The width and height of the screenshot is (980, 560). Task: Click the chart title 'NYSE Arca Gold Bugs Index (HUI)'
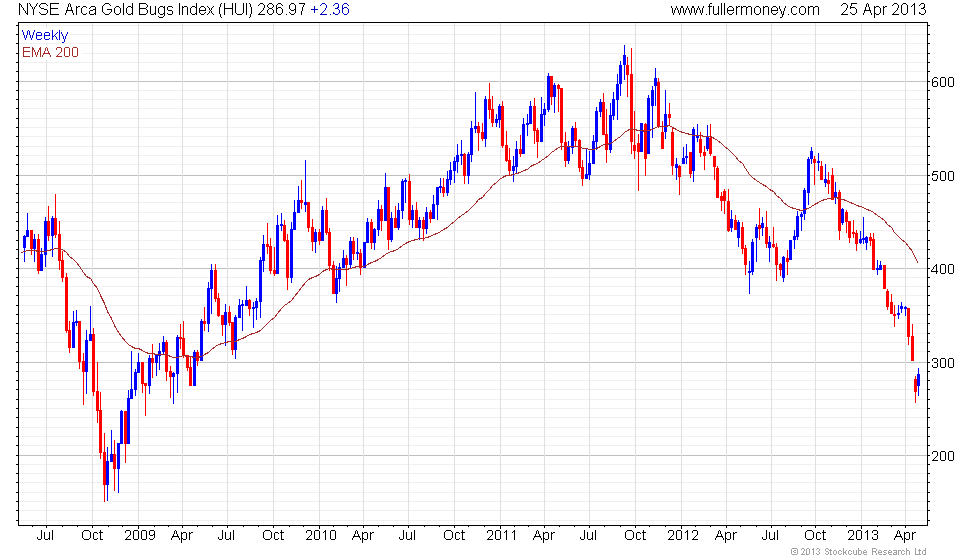point(135,10)
